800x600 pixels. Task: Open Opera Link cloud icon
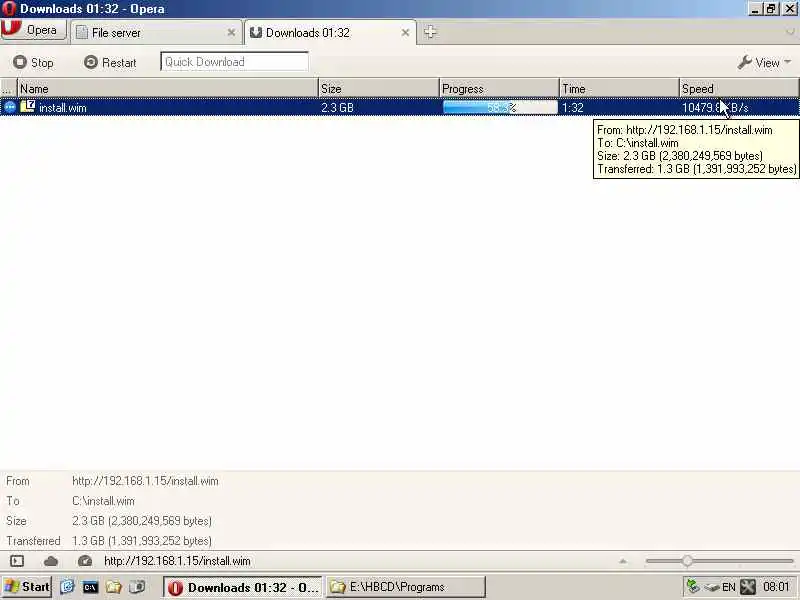(x=51, y=561)
